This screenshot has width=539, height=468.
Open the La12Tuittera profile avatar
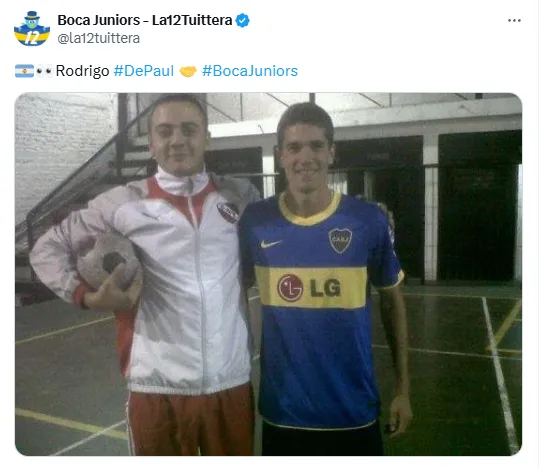(32, 29)
